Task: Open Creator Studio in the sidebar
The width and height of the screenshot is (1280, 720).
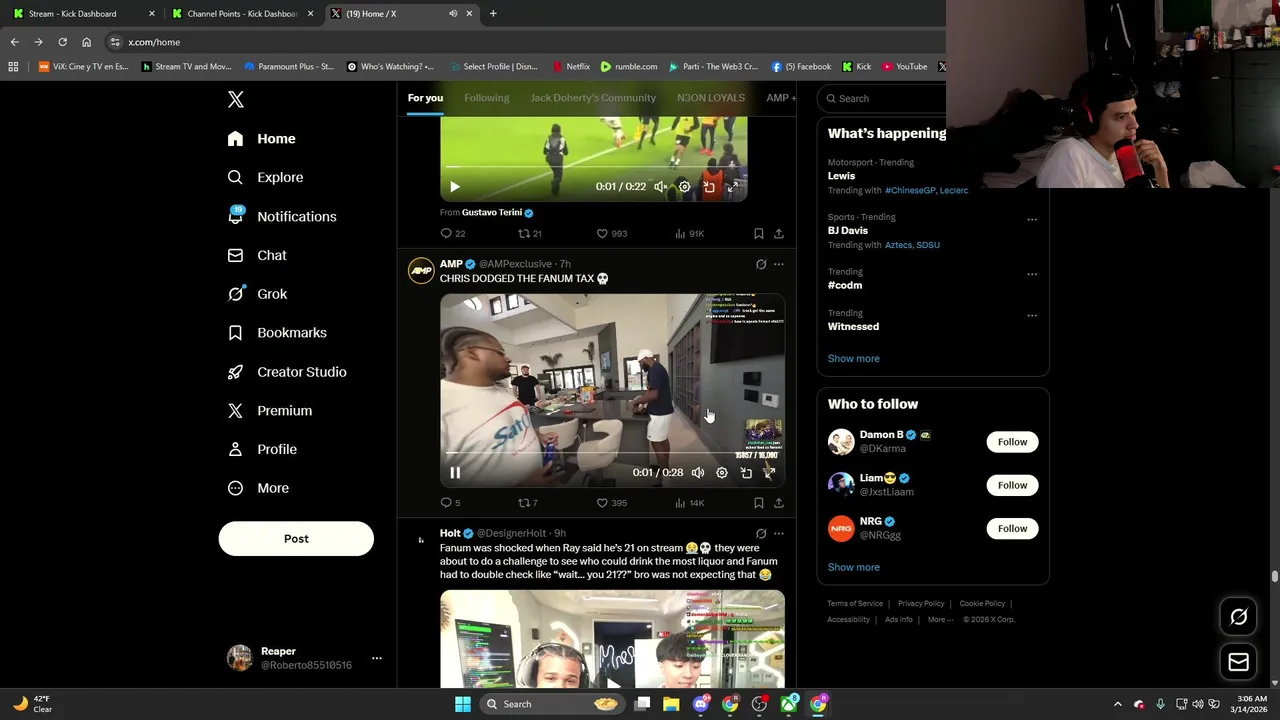Action: coord(286,372)
